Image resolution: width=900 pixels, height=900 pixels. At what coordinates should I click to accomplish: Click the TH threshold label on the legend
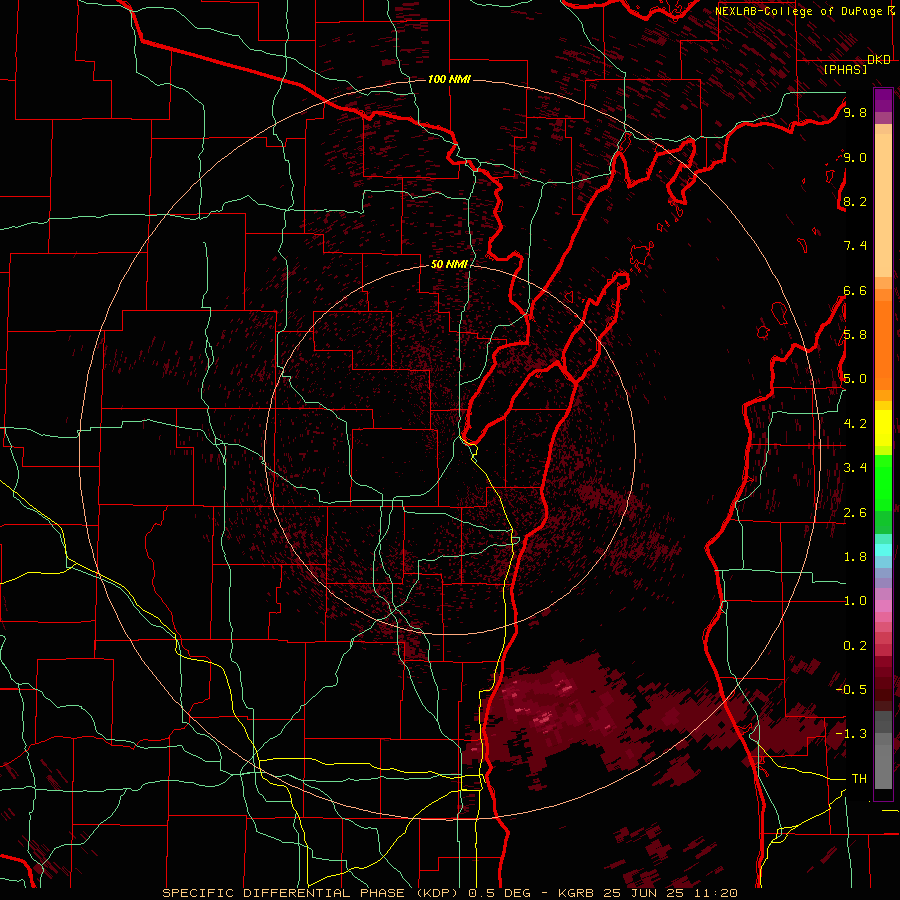tap(859, 779)
